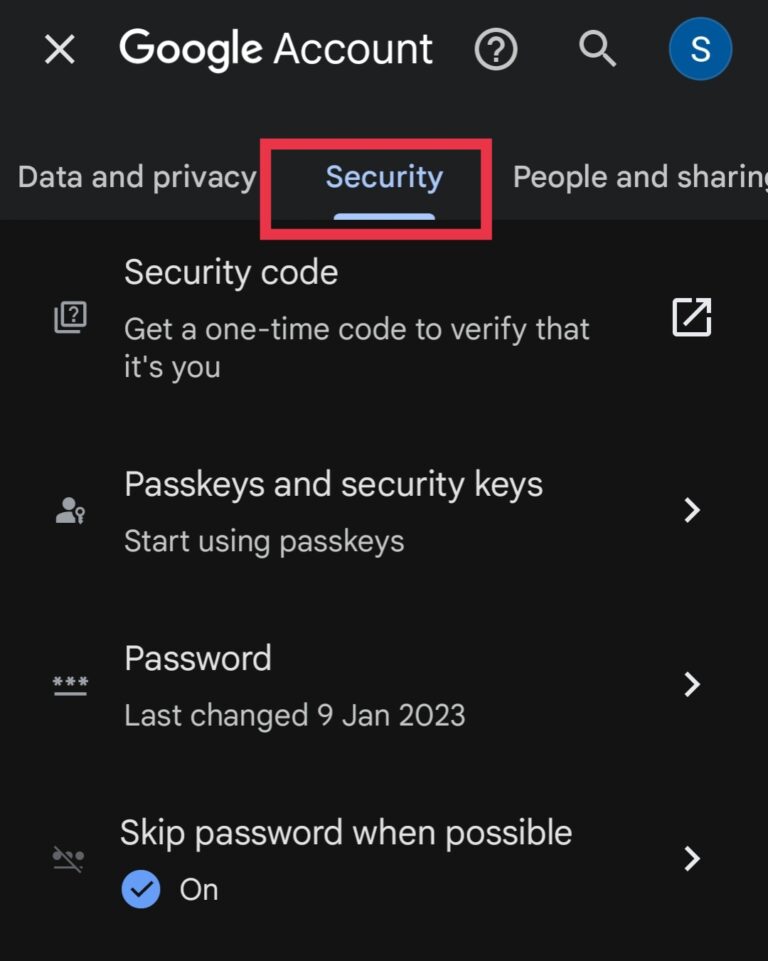Click the Skip password crossed-key icon
Viewport: 768px width, 961px height.
(x=70, y=858)
